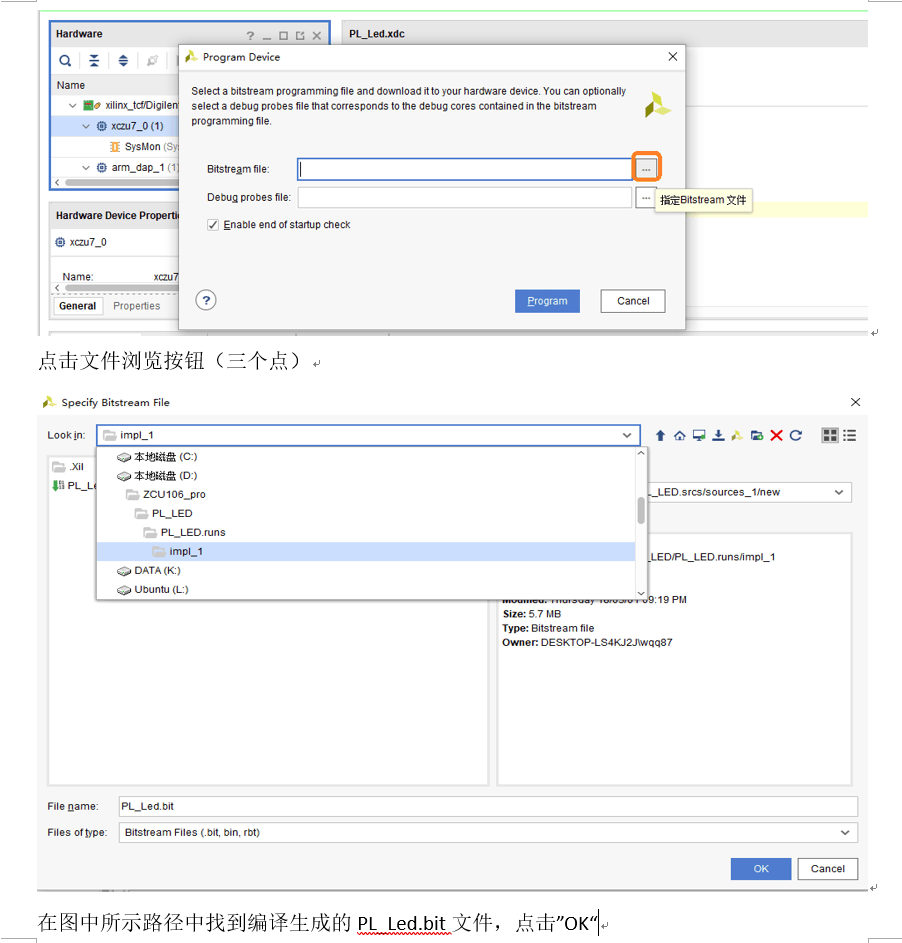The image size is (902, 943).
Task: Select SysMon in the hardware tree
Action: 143,147
